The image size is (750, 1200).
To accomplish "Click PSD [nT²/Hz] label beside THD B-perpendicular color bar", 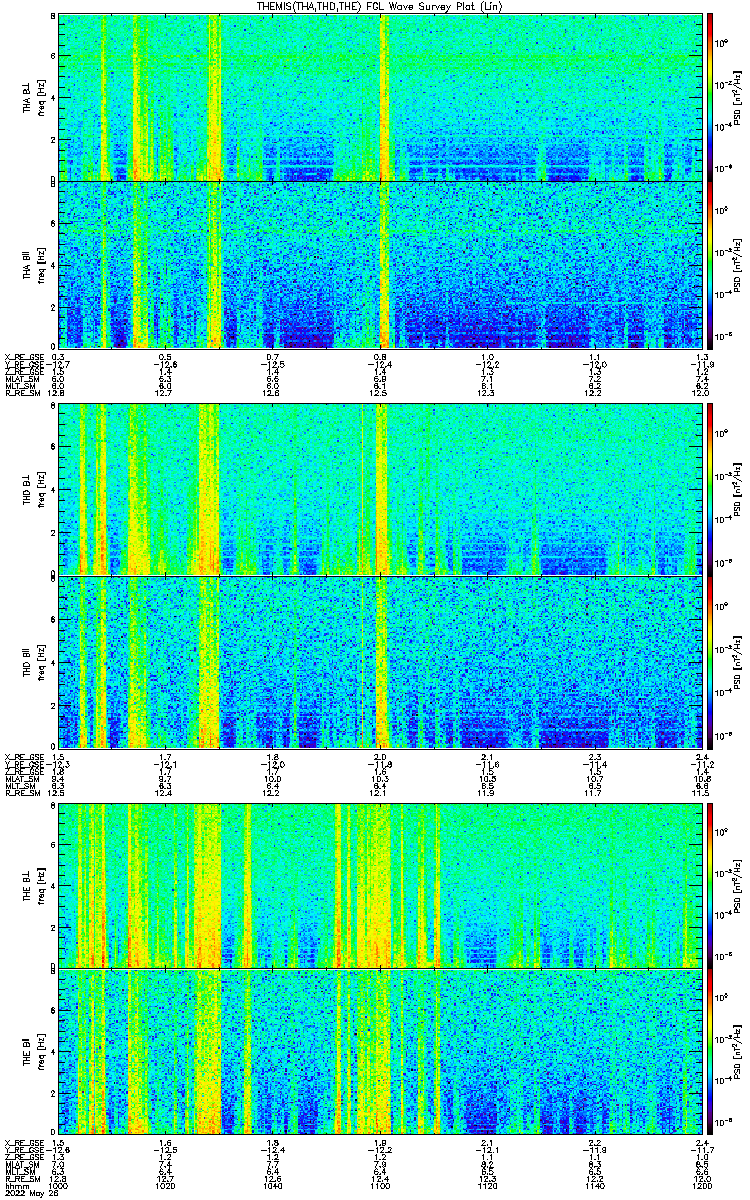I will click(x=737, y=490).
